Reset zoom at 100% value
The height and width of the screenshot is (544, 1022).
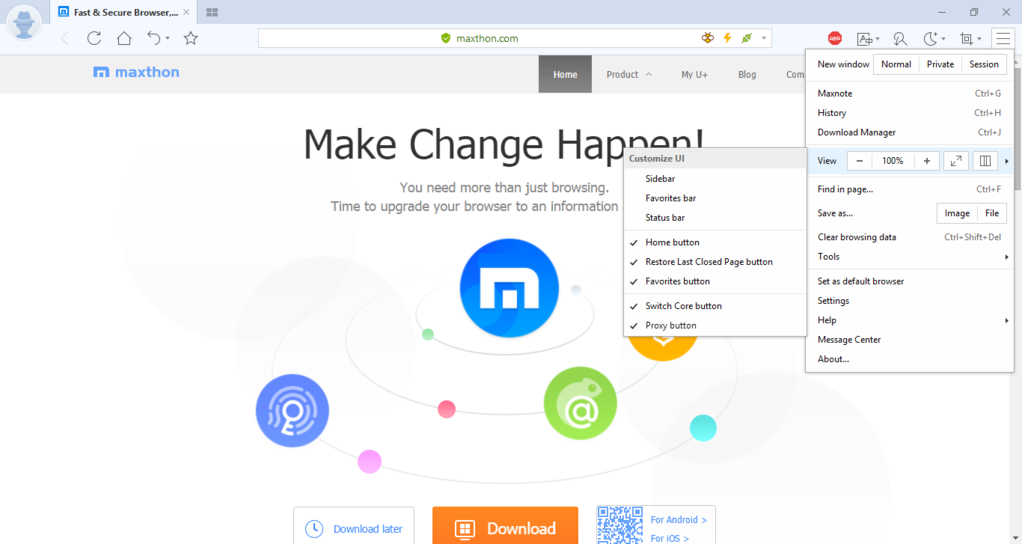[892, 161]
